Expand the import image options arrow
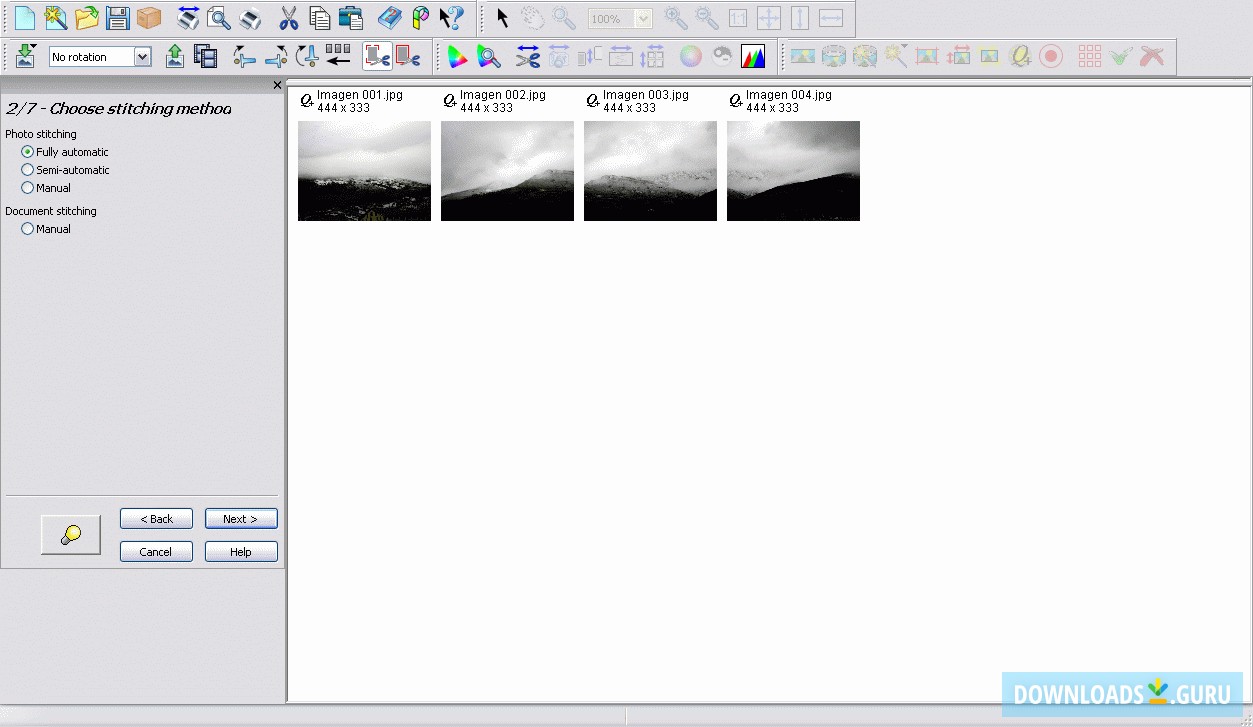Viewport: 1253px width, 727px height. [32, 47]
